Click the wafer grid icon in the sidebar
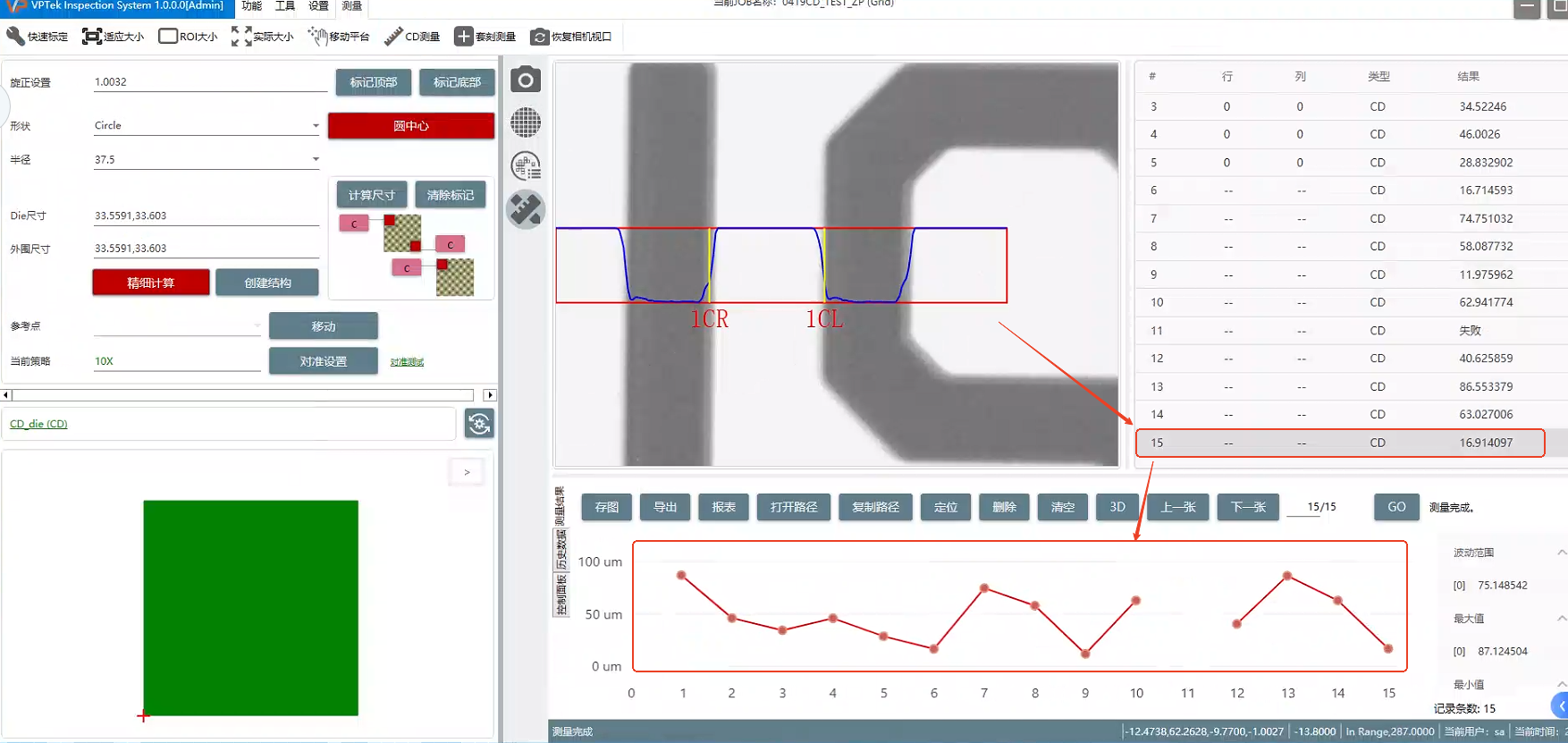Image resolution: width=1568 pixels, height=743 pixels. 526,122
